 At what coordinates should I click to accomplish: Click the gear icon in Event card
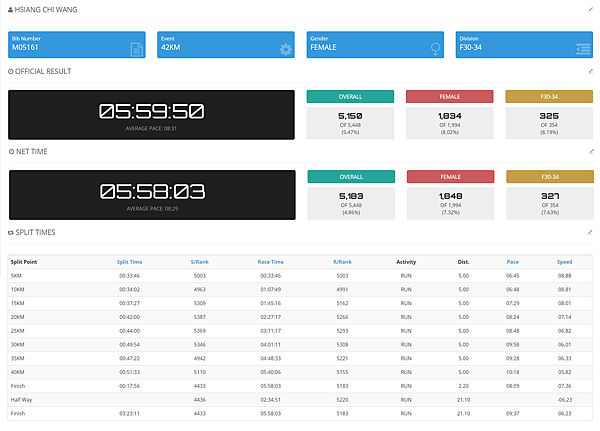(286, 49)
